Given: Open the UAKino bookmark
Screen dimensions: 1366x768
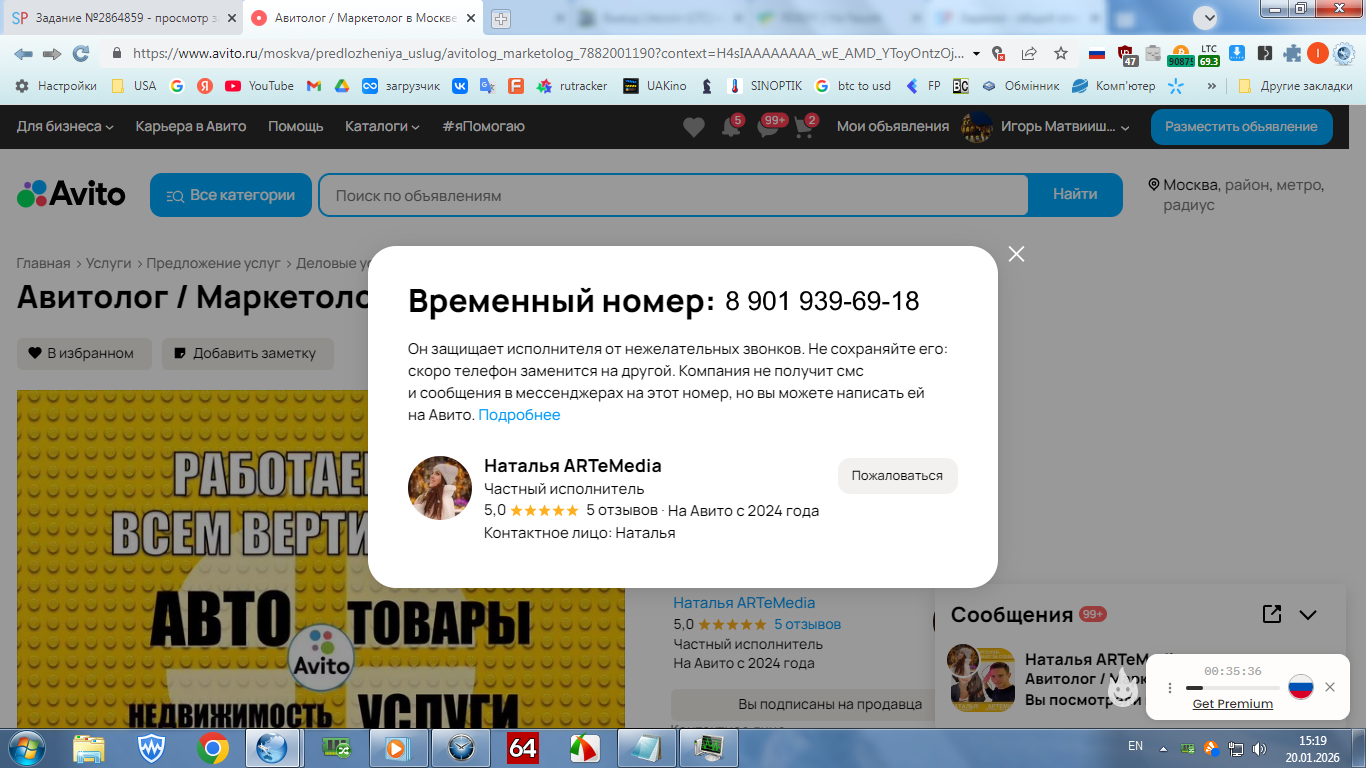Looking at the screenshot, I should [x=655, y=86].
